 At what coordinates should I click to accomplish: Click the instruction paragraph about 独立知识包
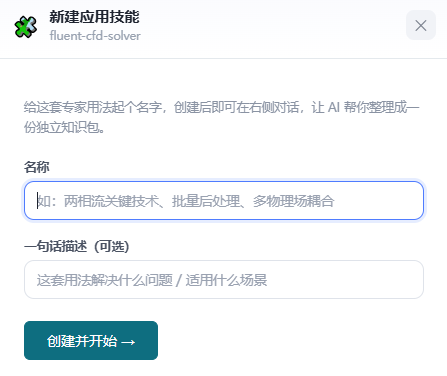221,117
